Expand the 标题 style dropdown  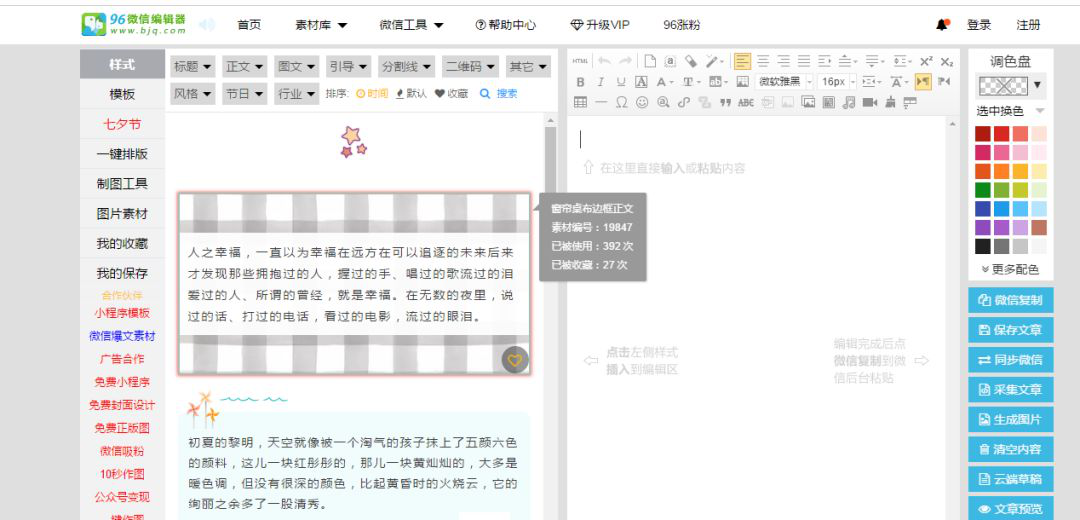coord(193,67)
